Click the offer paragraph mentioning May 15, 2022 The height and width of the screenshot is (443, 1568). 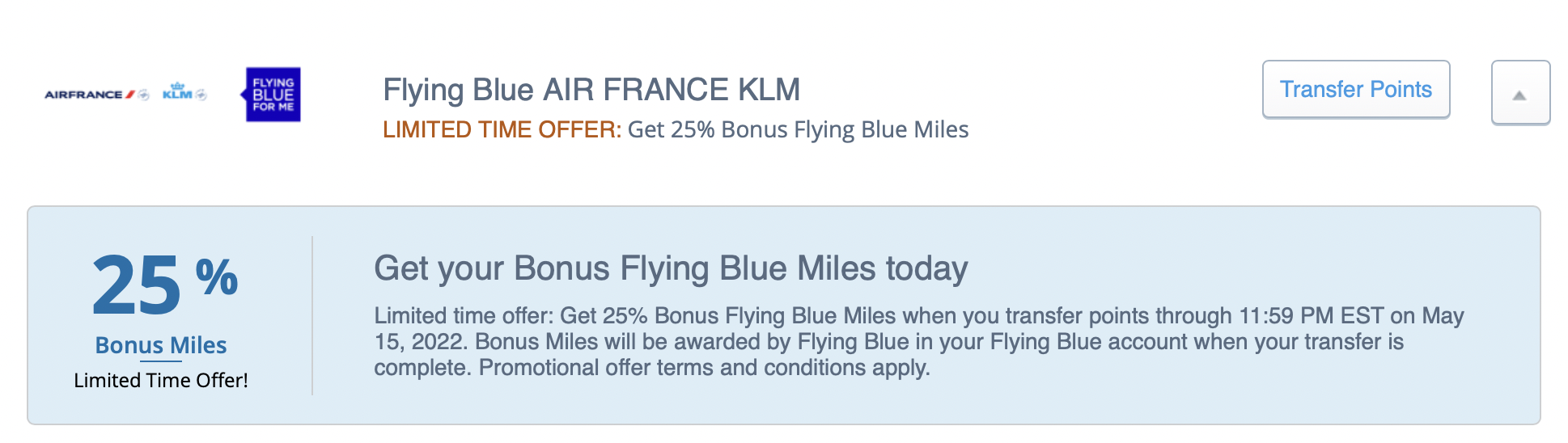919,341
